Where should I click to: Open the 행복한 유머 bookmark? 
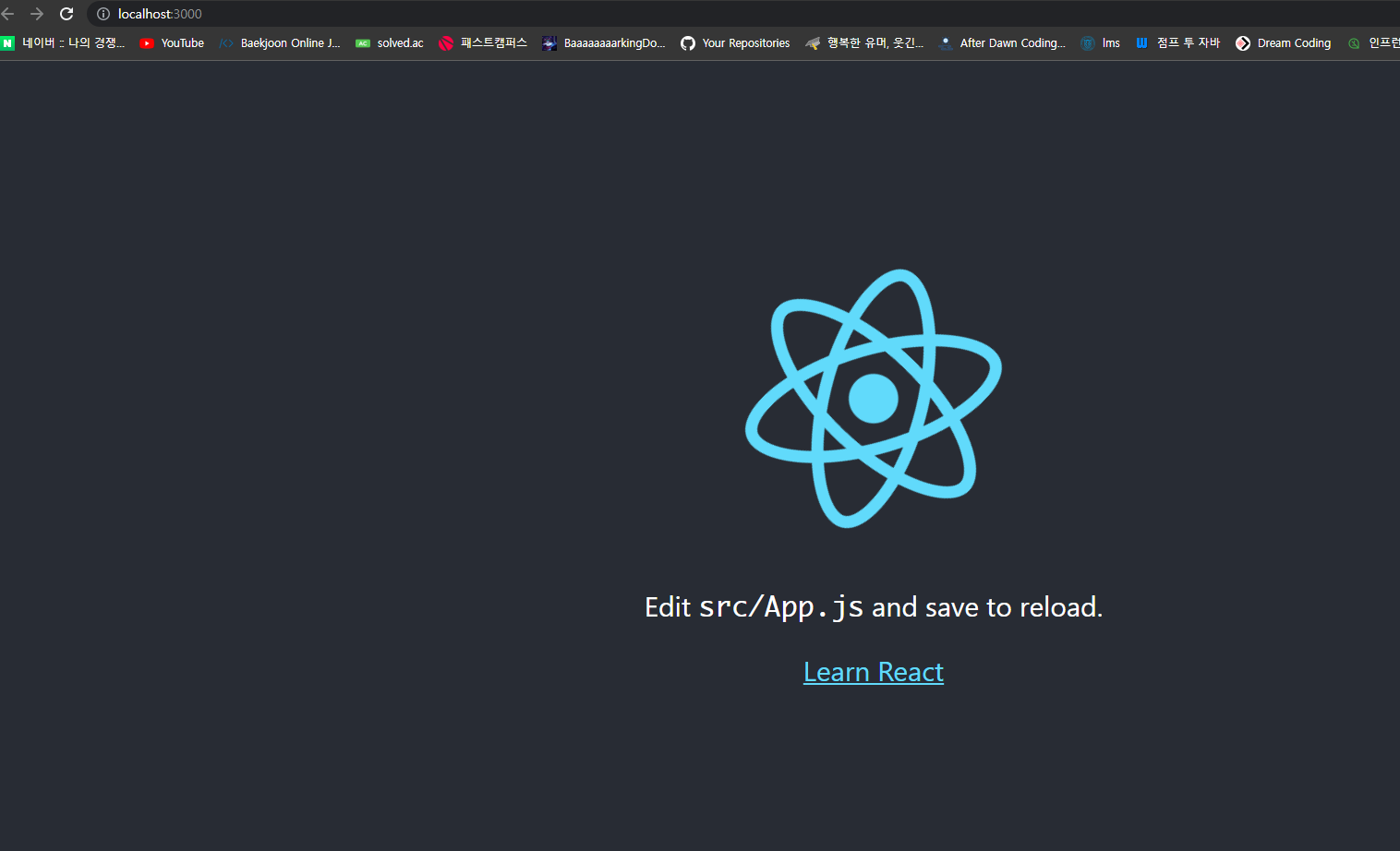864,43
